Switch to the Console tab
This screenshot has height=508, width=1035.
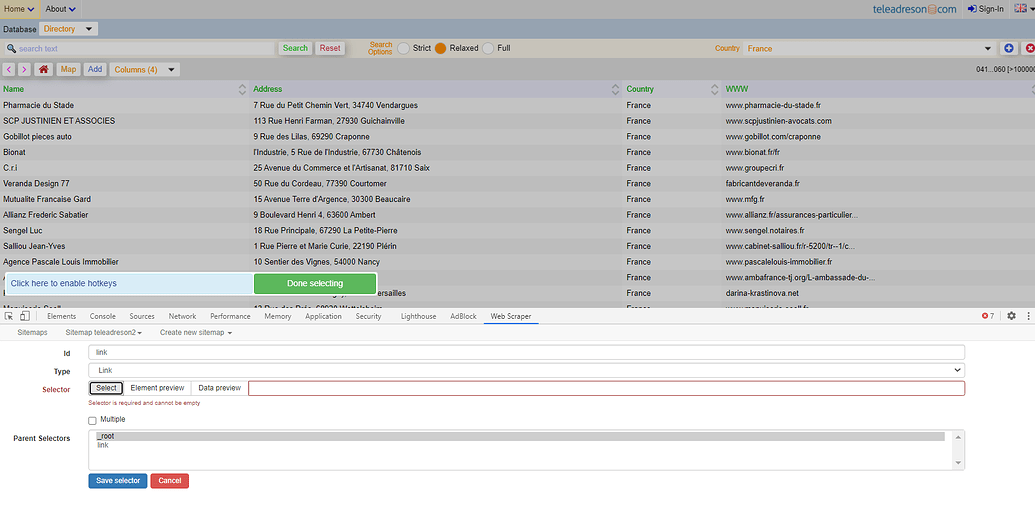102,317
